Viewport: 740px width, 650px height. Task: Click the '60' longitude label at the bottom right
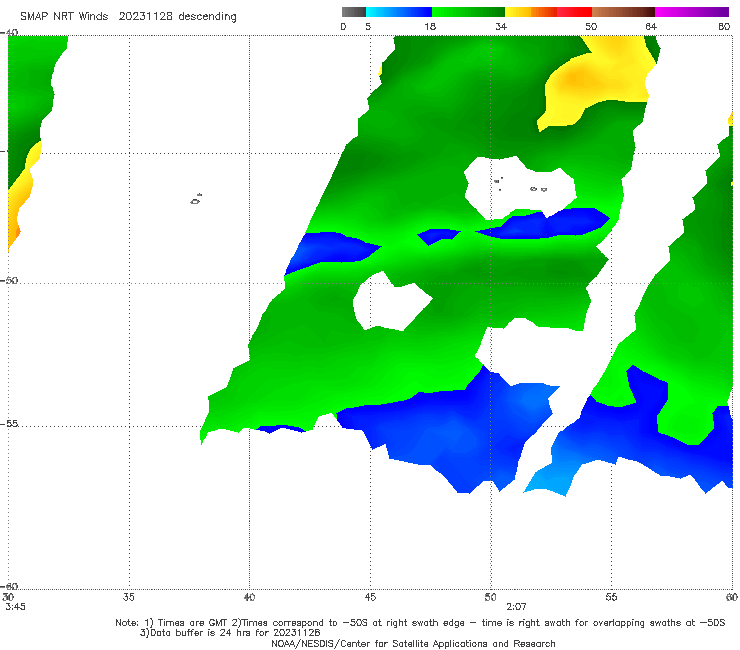point(732,597)
